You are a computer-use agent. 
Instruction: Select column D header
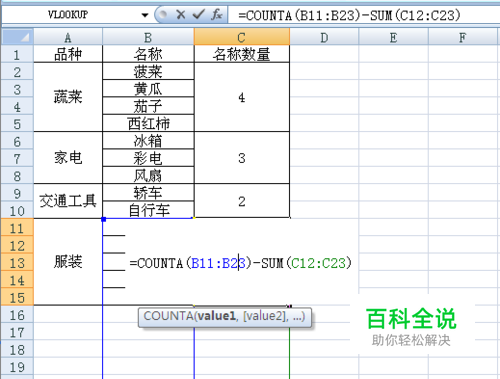click(324, 37)
